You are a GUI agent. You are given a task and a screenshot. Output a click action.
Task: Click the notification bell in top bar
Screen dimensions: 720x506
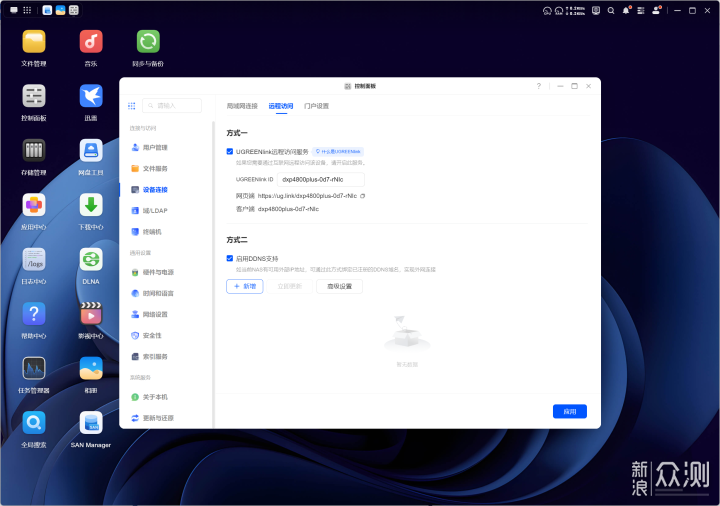point(626,10)
